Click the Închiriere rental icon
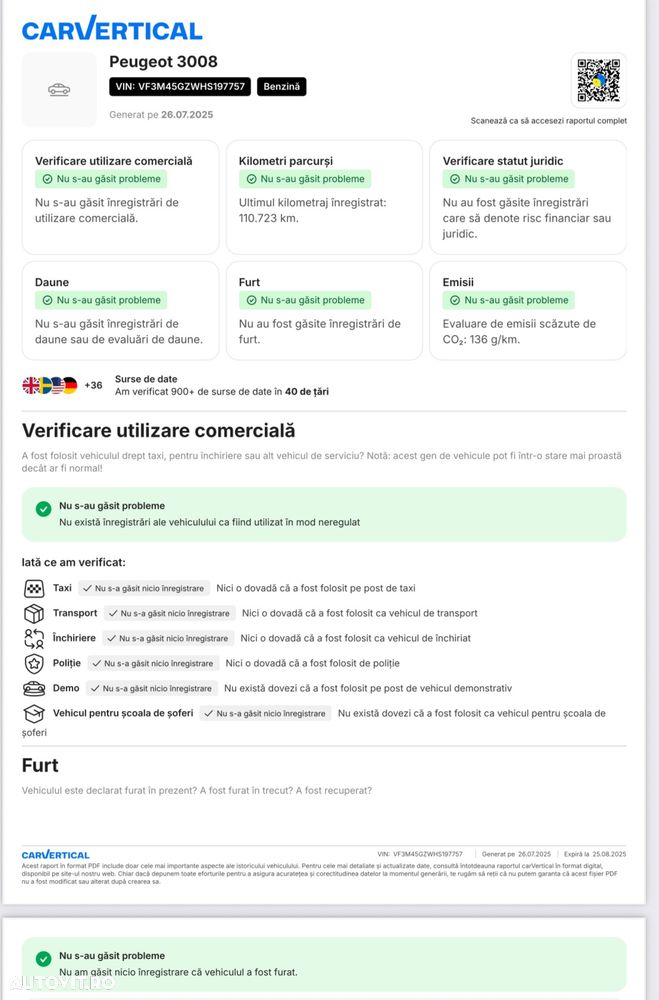The image size is (659, 1000). click(34, 638)
